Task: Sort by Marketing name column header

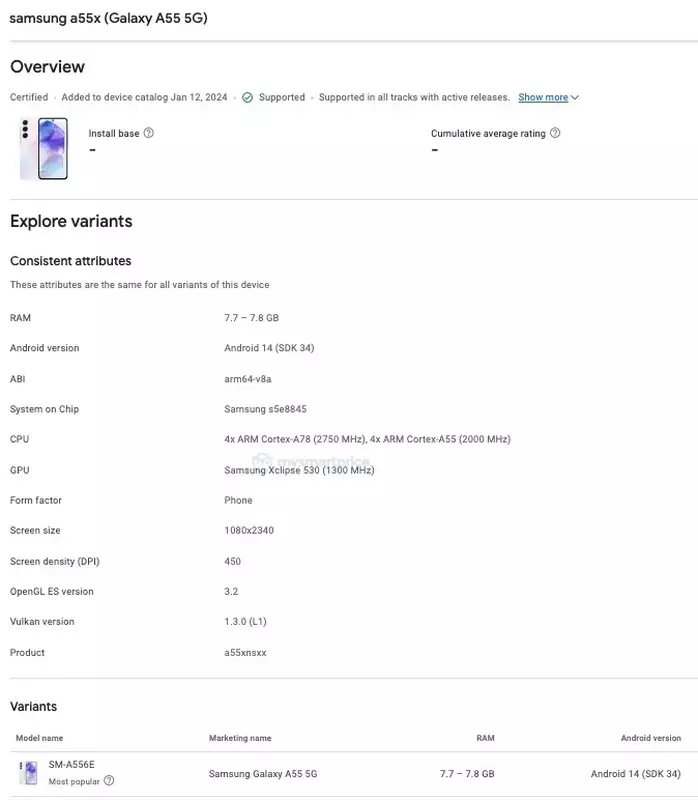Action: (x=240, y=738)
